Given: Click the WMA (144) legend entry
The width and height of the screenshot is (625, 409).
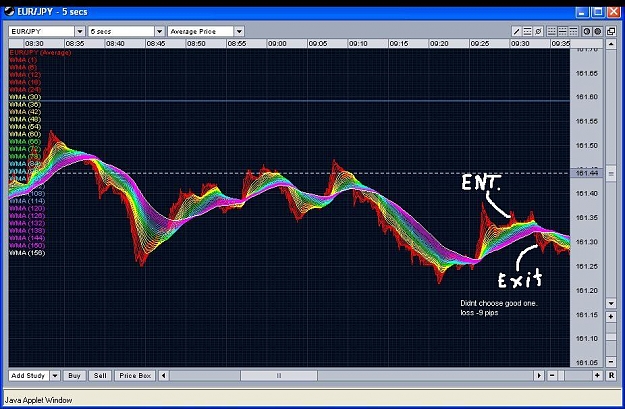Looking at the screenshot, I should click(27, 238).
